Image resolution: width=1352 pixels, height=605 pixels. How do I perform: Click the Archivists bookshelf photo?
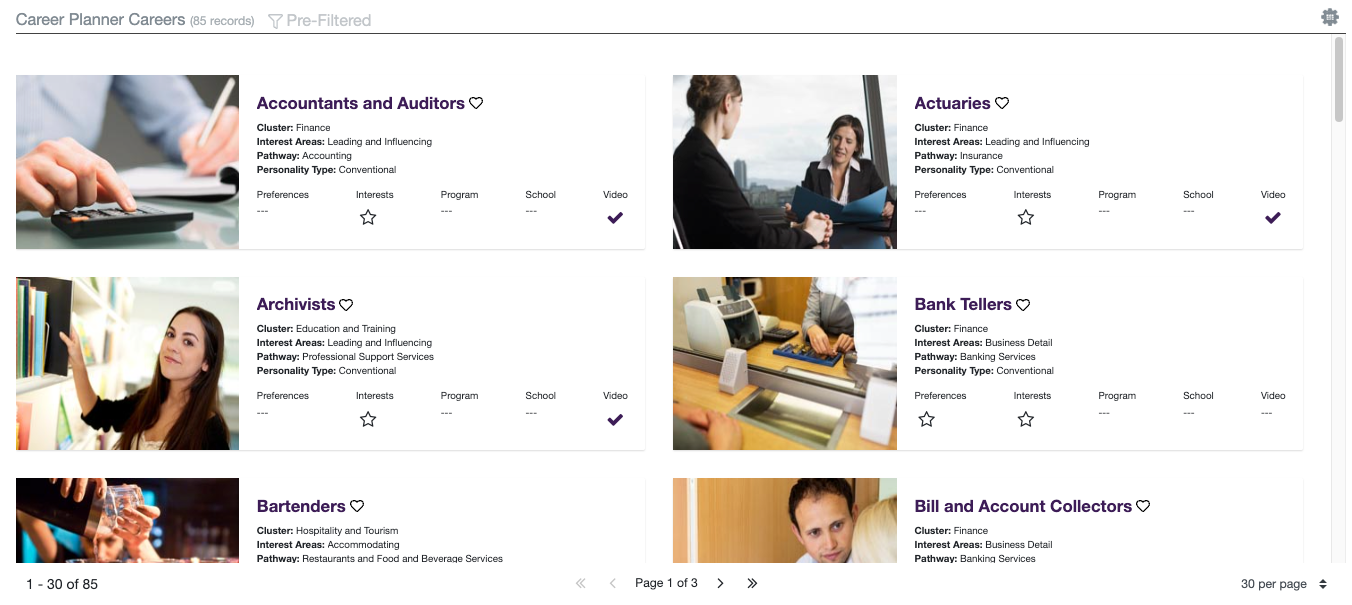pyautogui.click(x=128, y=364)
